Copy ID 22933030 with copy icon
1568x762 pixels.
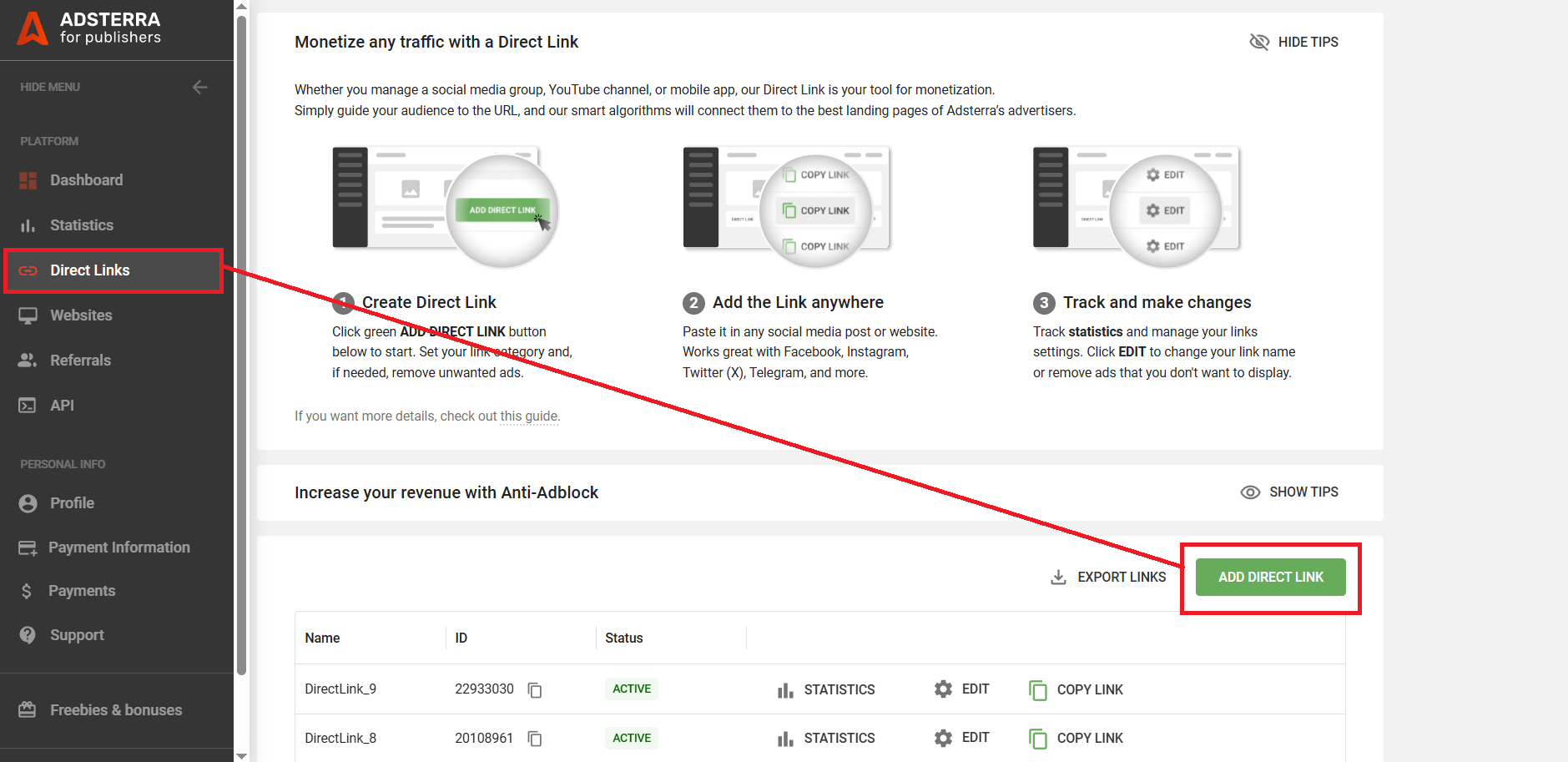tap(535, 690)
